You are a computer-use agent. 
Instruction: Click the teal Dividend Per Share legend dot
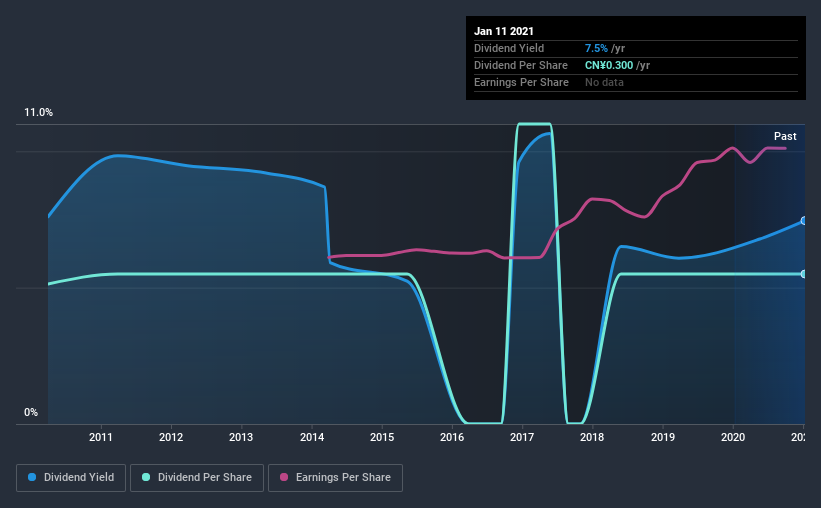[146, 477]
